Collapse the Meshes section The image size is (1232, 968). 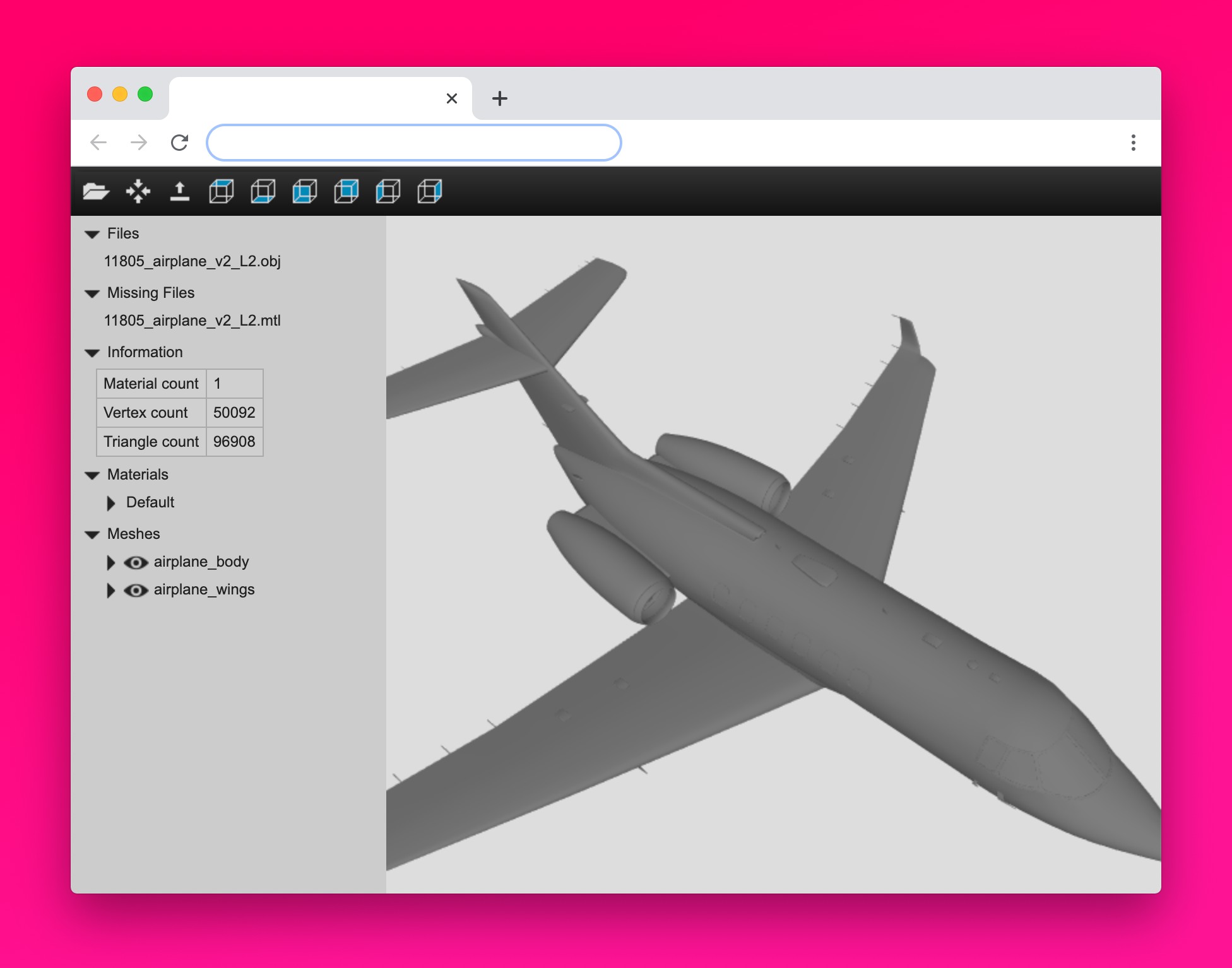[x=92, y=534]
